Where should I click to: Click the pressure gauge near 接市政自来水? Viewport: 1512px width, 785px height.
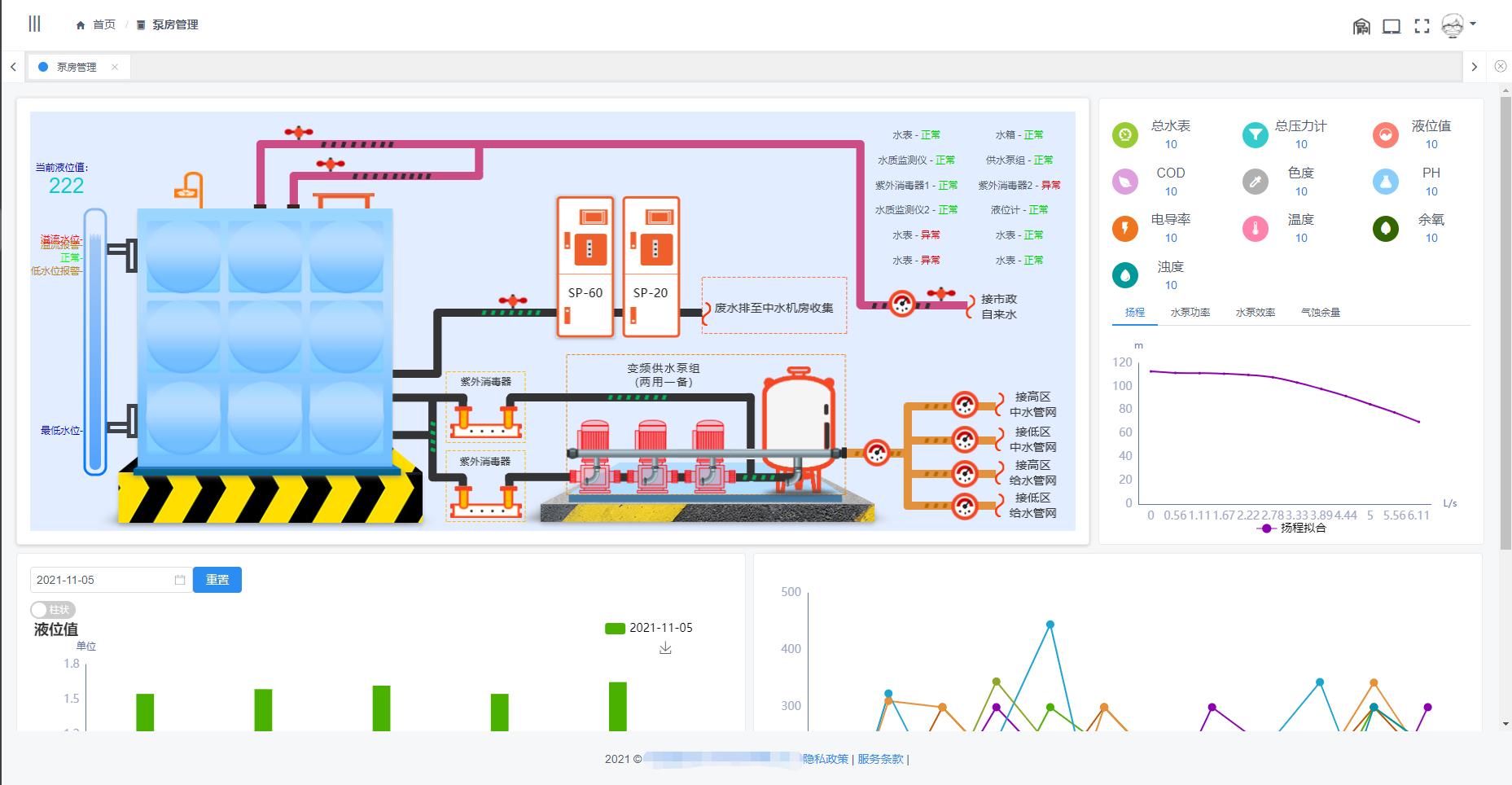tap(901, 304)
